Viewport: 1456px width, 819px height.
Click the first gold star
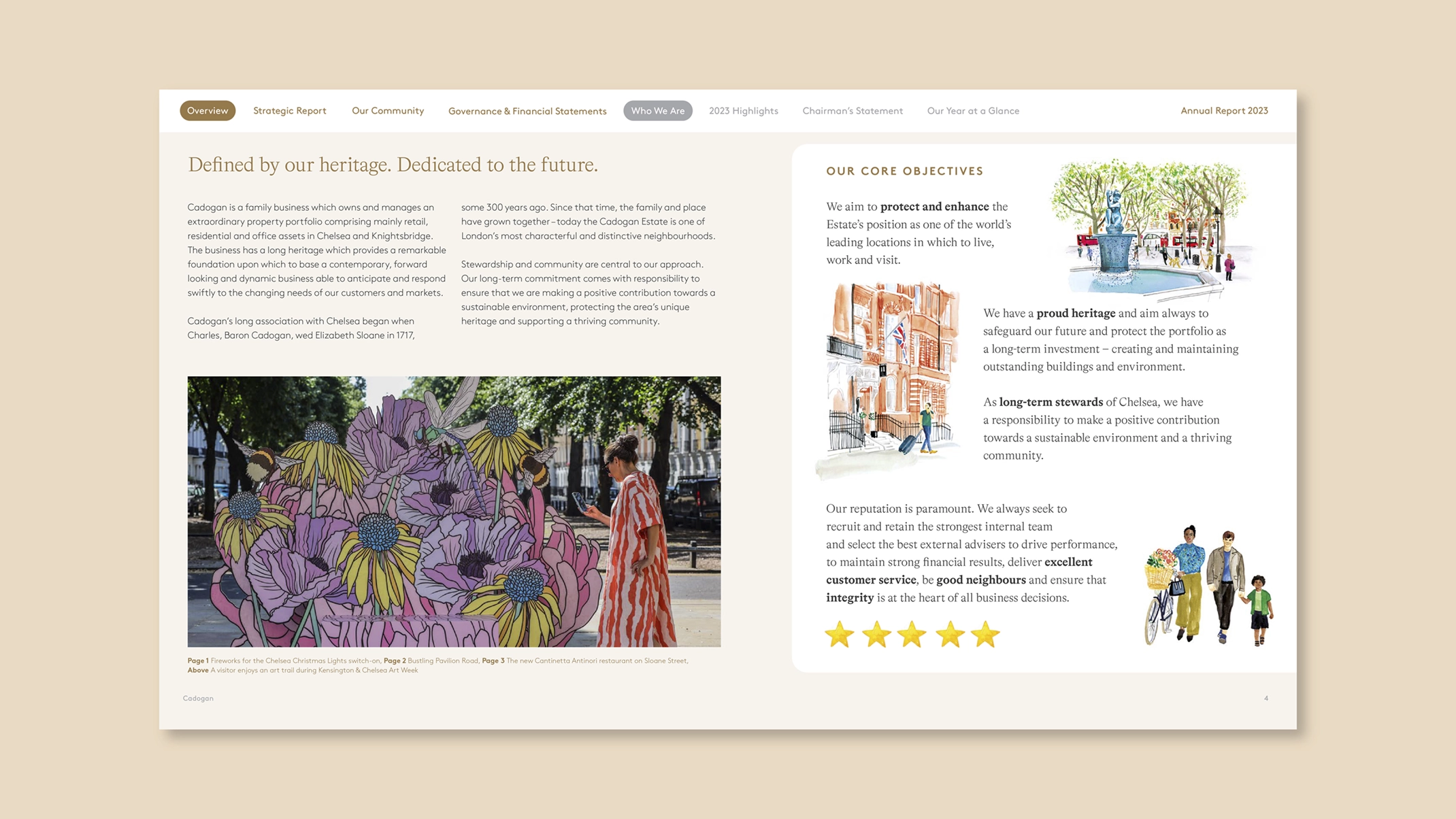point(839,634)
